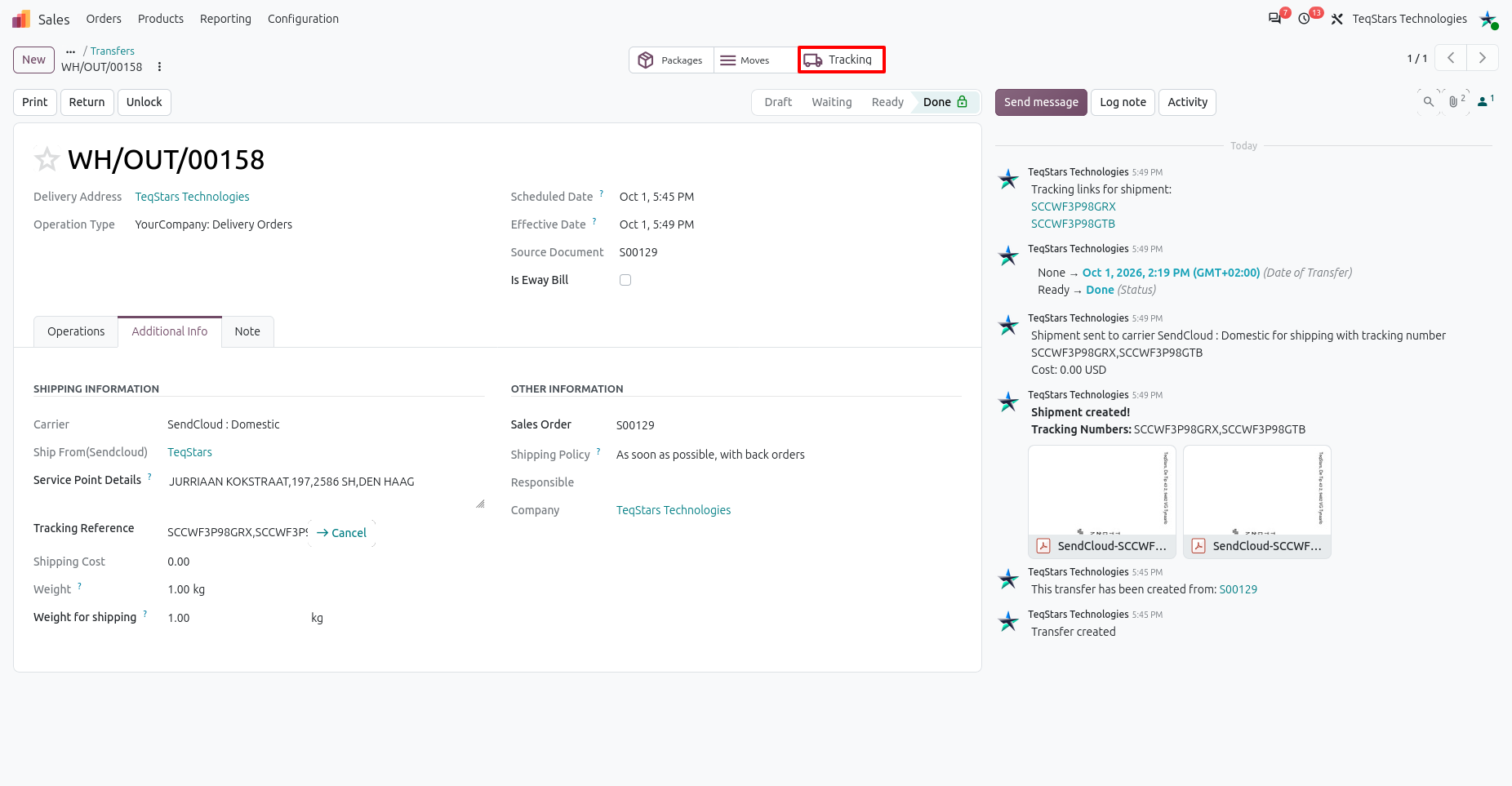This screenshot has width=1512, height=786.
Task: Click the Activity button
Action: point(1187,102)
